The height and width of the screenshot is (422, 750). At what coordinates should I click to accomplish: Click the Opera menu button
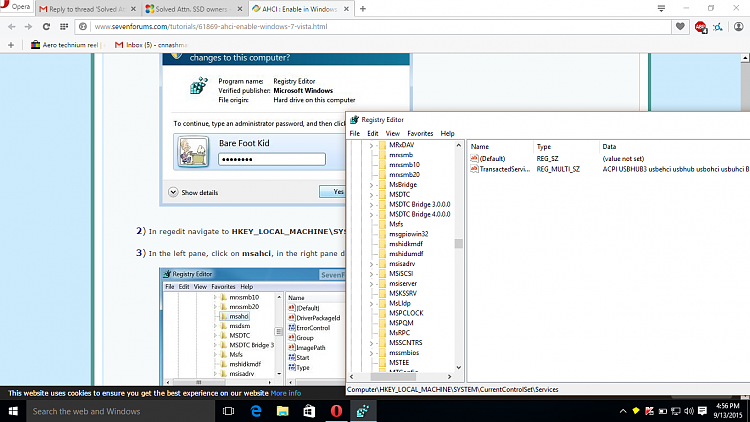tap(16, 7)
